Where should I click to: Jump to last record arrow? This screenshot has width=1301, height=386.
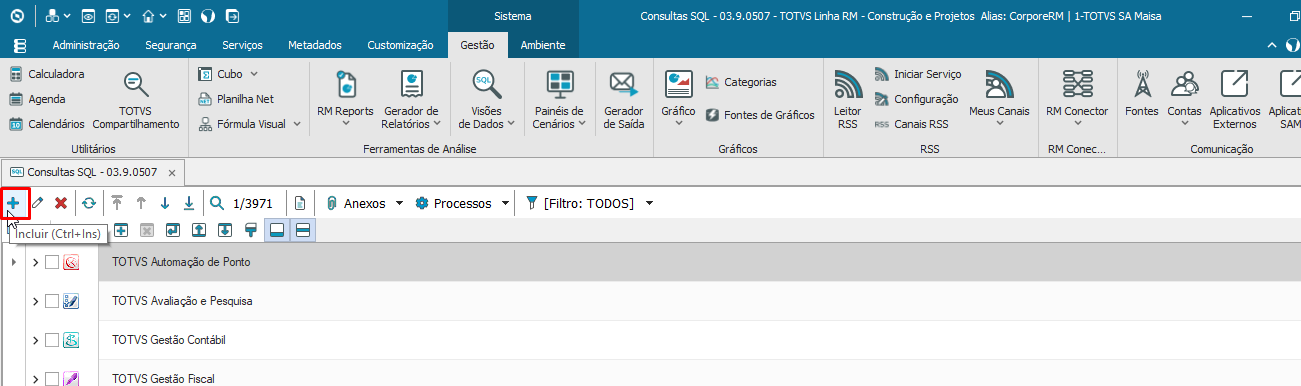pyautogui.click(x=189, y=203)
